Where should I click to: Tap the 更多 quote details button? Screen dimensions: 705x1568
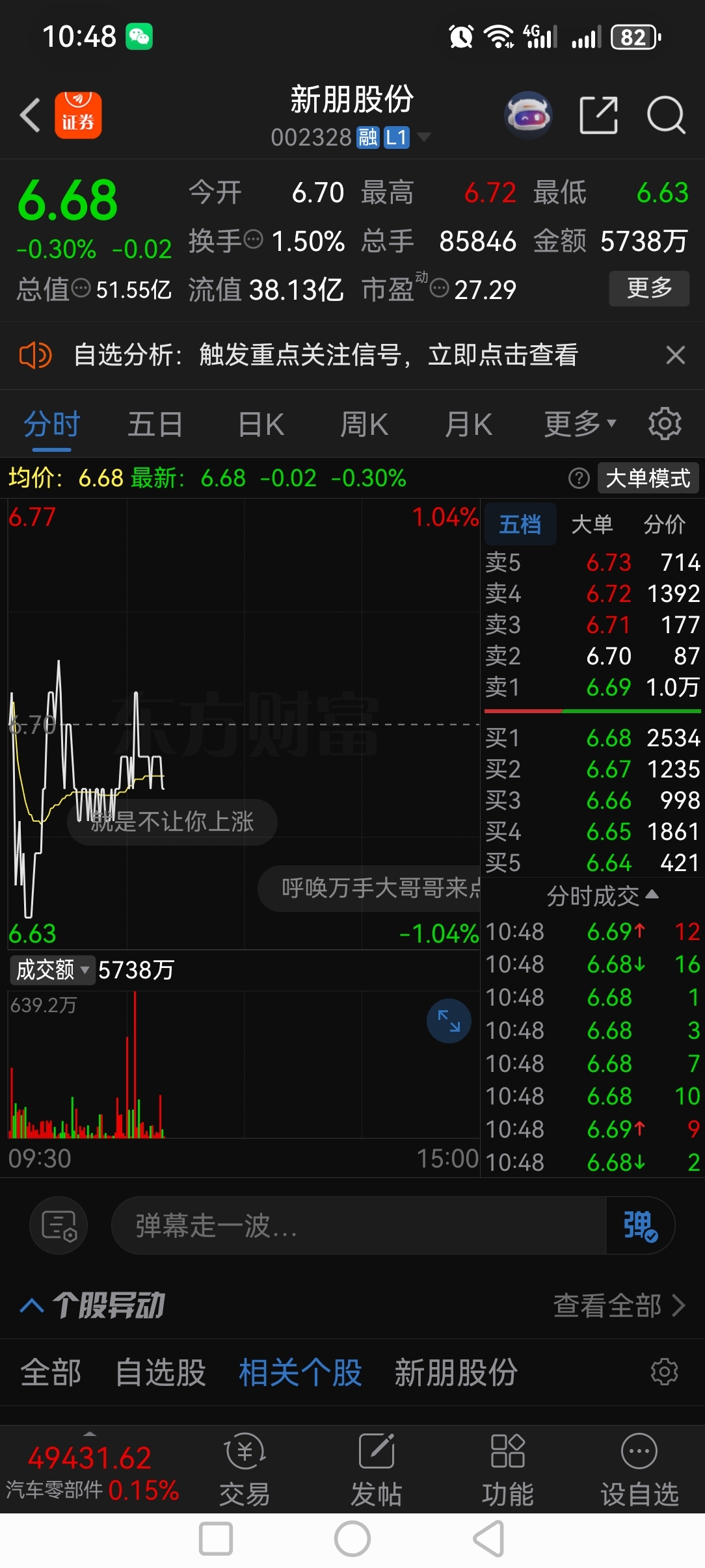(x=649, y=288)
